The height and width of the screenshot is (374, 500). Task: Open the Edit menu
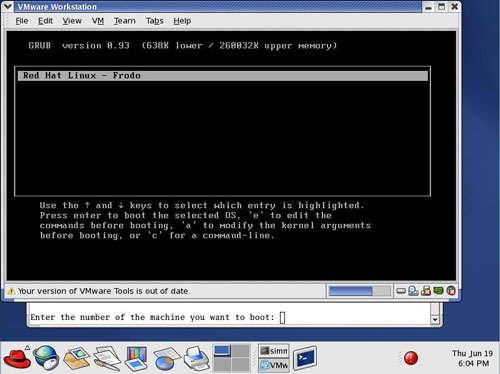(45, 21)
